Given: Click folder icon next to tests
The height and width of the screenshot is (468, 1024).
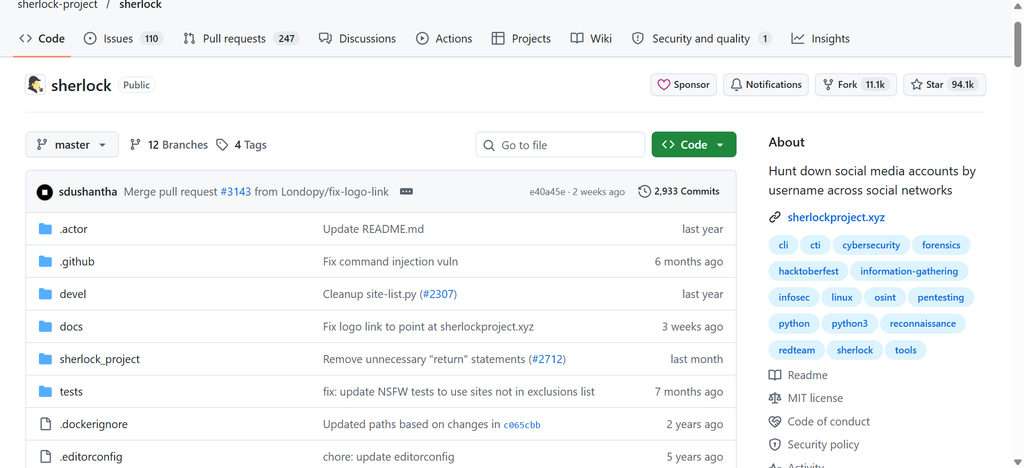Looking at the screenshot, I should 45,392.
